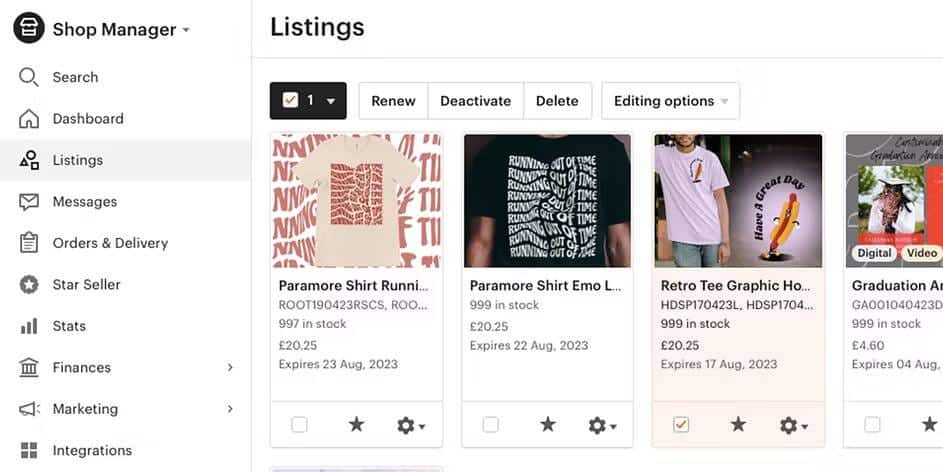Image resolution: width=943 pixels, height=472 pixels.
Task: Click the Deactivate button
Action: (x=475, y=101)
